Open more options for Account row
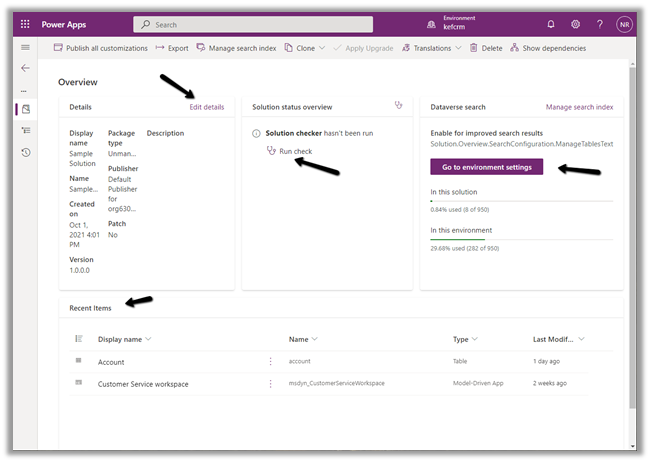Screen dimensions: 650x463 click(x=270, y=361)
